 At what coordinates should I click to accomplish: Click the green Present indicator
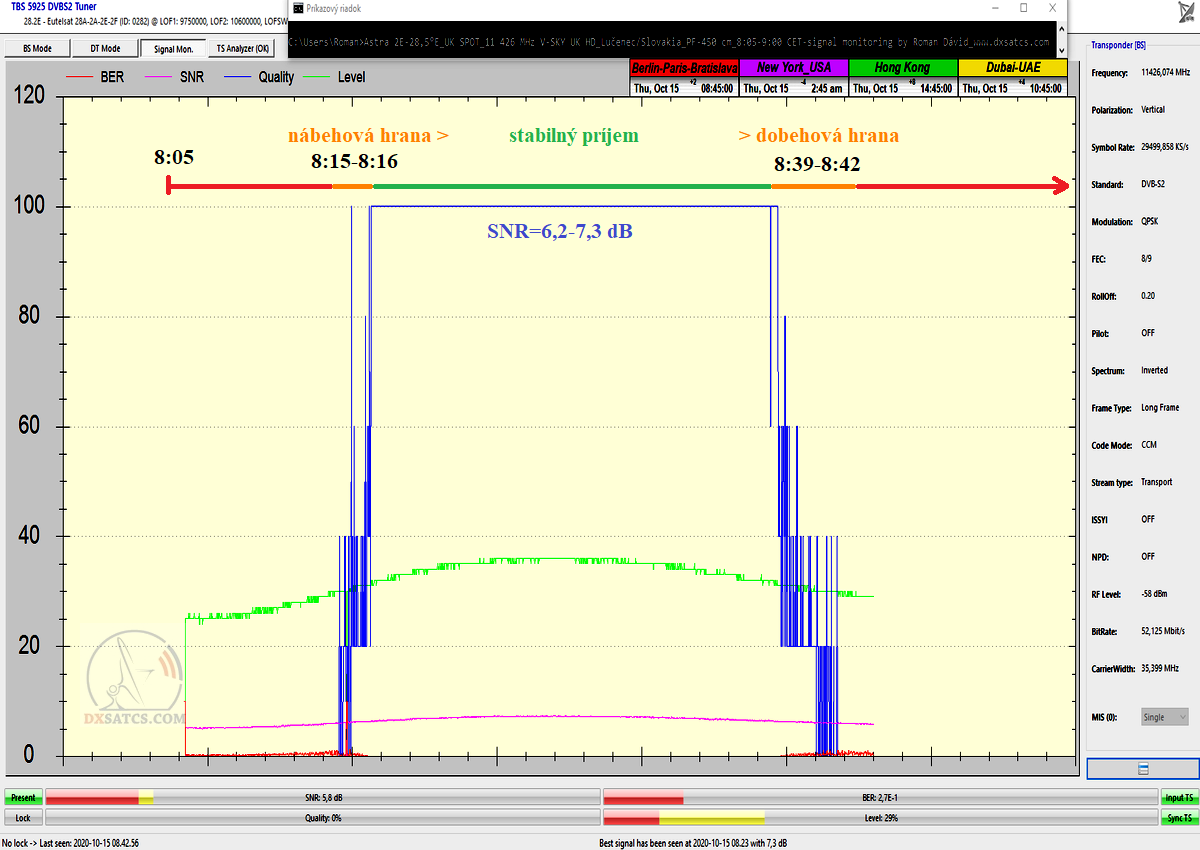pos(23,798)
